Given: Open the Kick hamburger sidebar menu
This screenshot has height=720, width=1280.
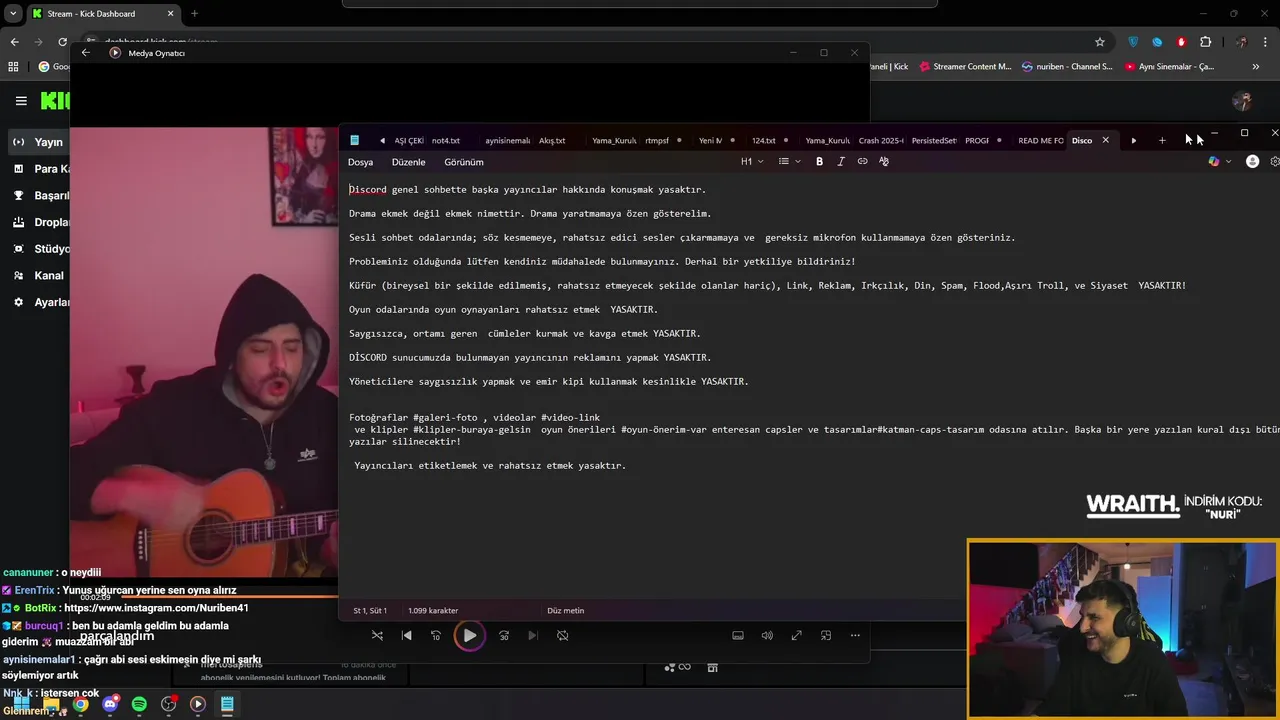Looking at the screenshot, I should point(21,101).
